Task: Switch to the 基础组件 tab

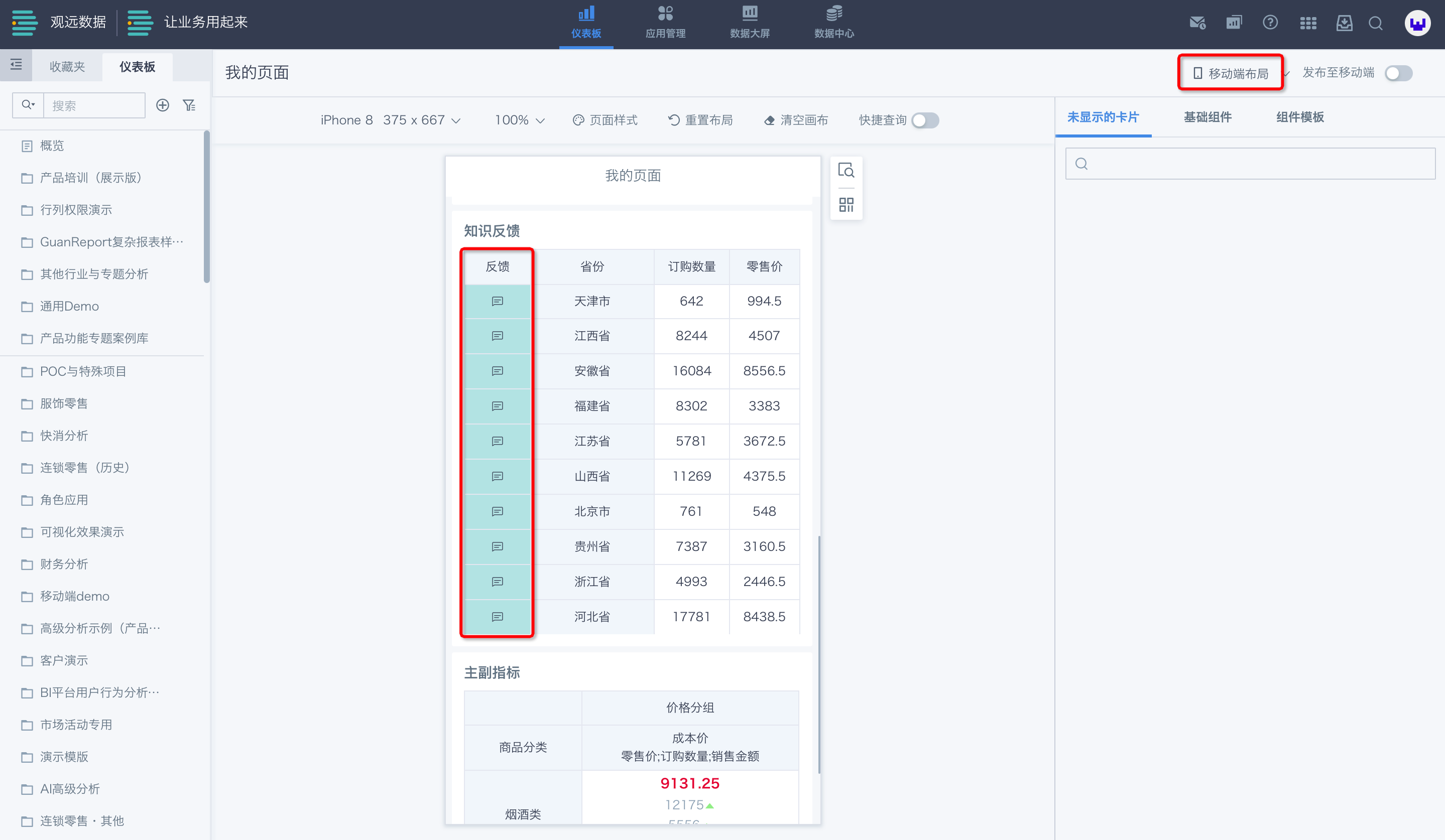Action: (x=1208, y=117)
